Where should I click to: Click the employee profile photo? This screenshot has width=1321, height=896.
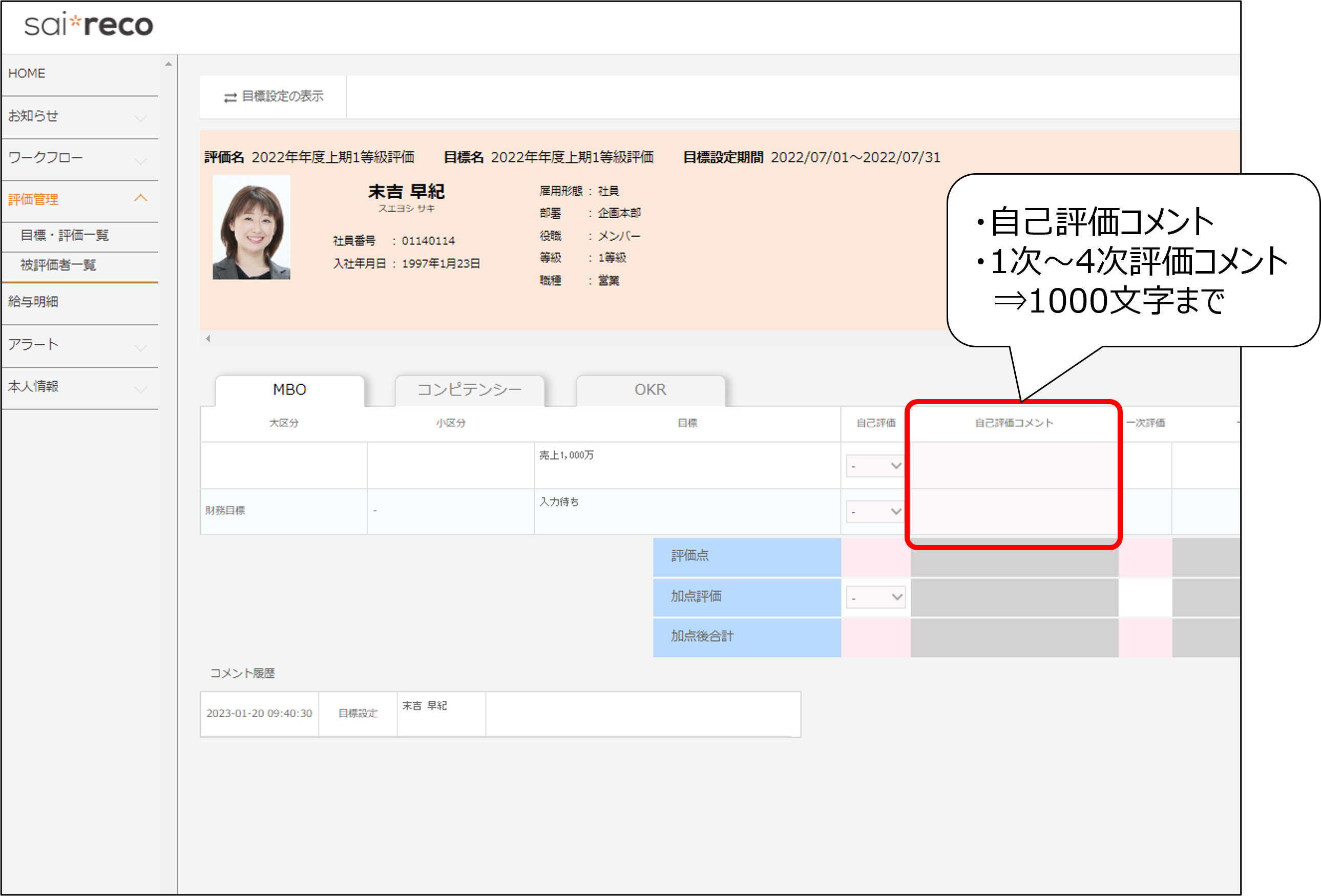click(251, 227)
